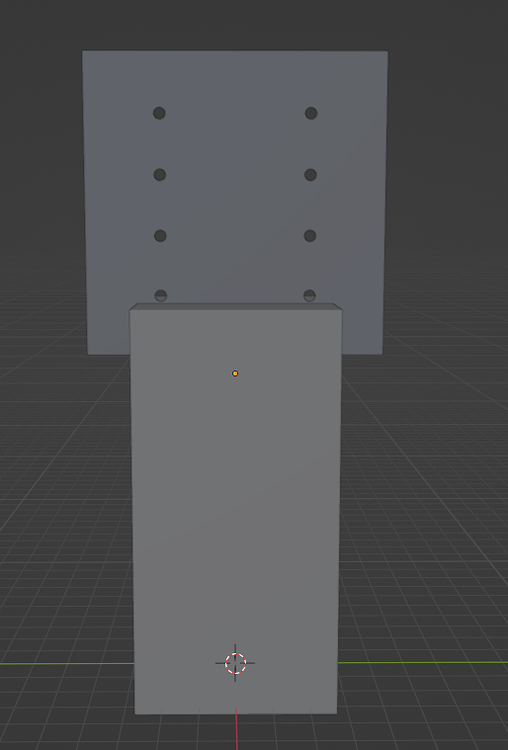Click the green axis line left of the box
The image size is (508, 750).
(67, 664)
